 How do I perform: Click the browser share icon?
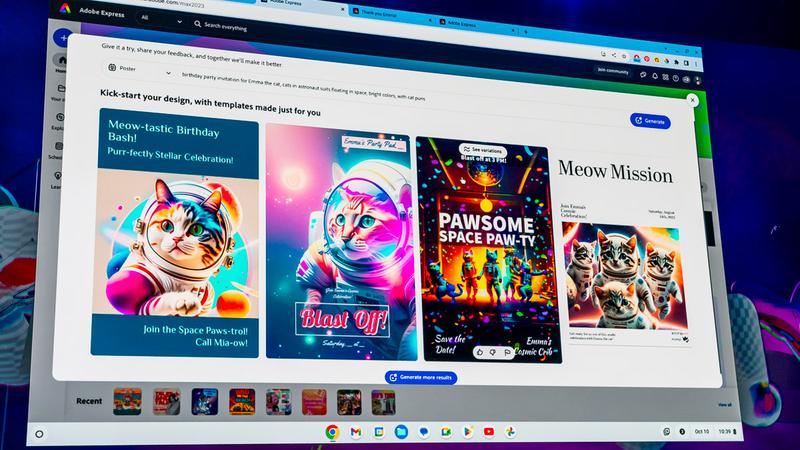click(614, 55)
